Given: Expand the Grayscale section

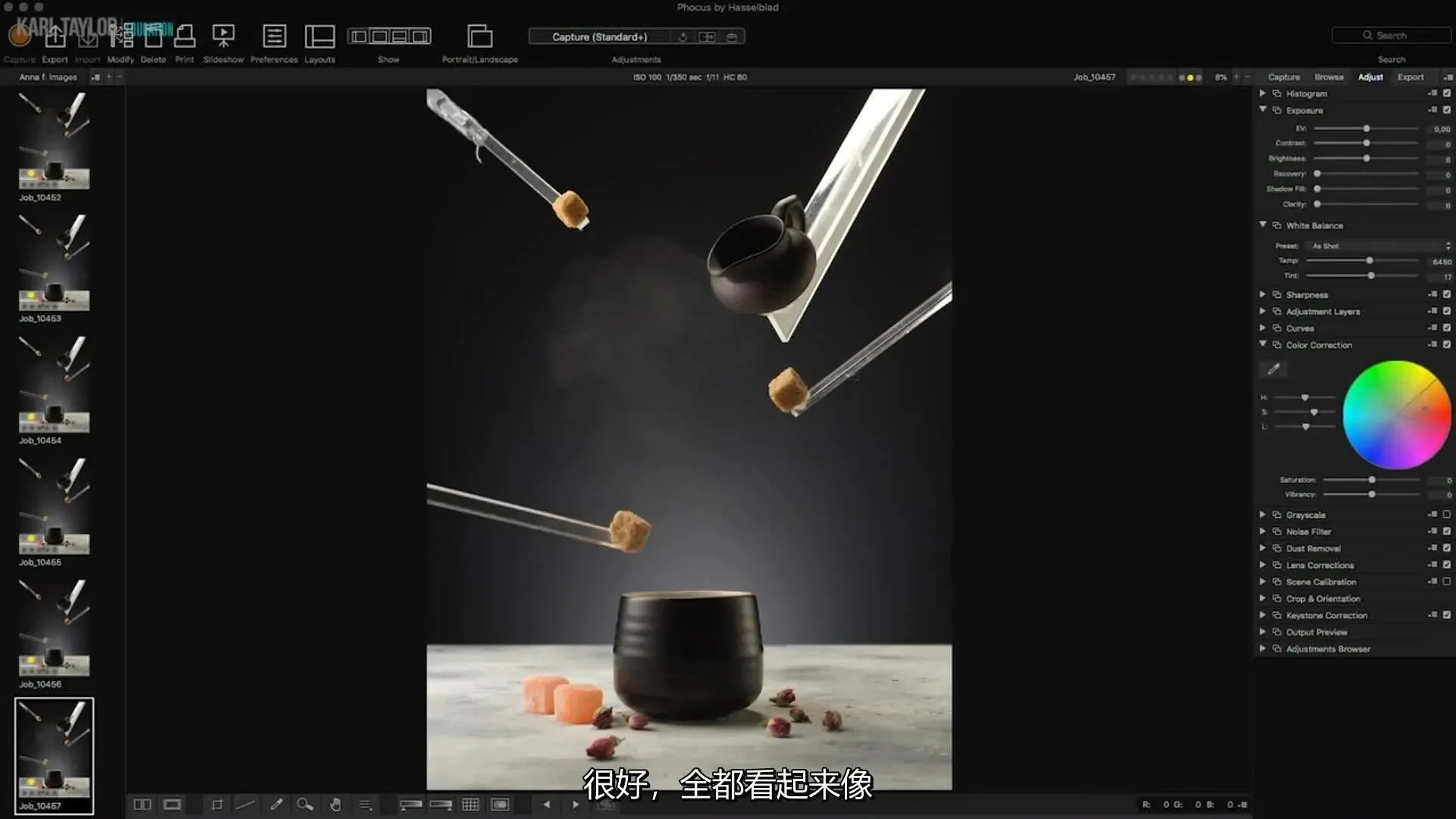Looking at the screenshot, I should pos(1263,514).
